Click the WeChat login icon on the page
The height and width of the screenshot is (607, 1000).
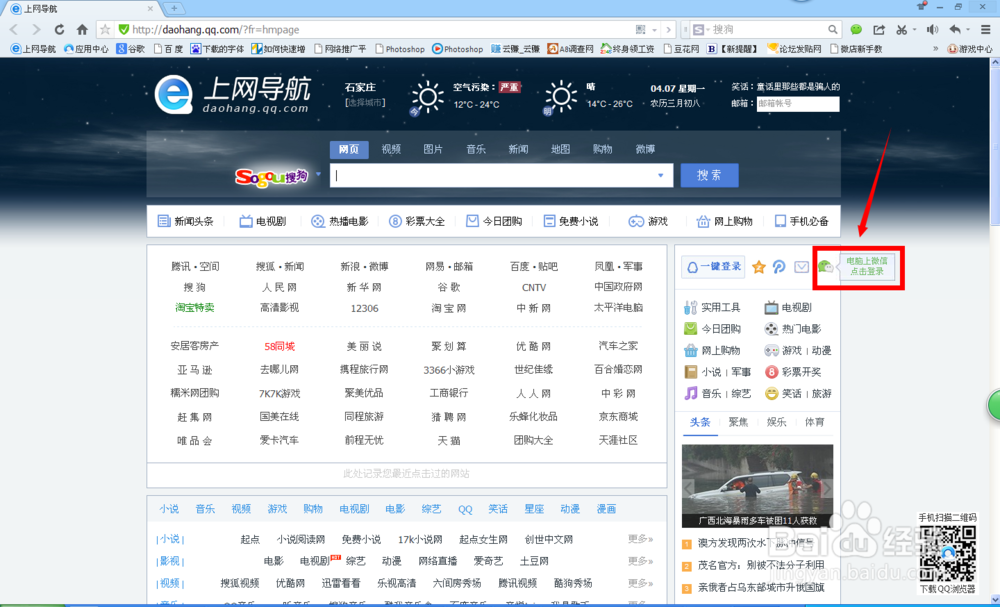pyautogui.click(x=825, y=267)
